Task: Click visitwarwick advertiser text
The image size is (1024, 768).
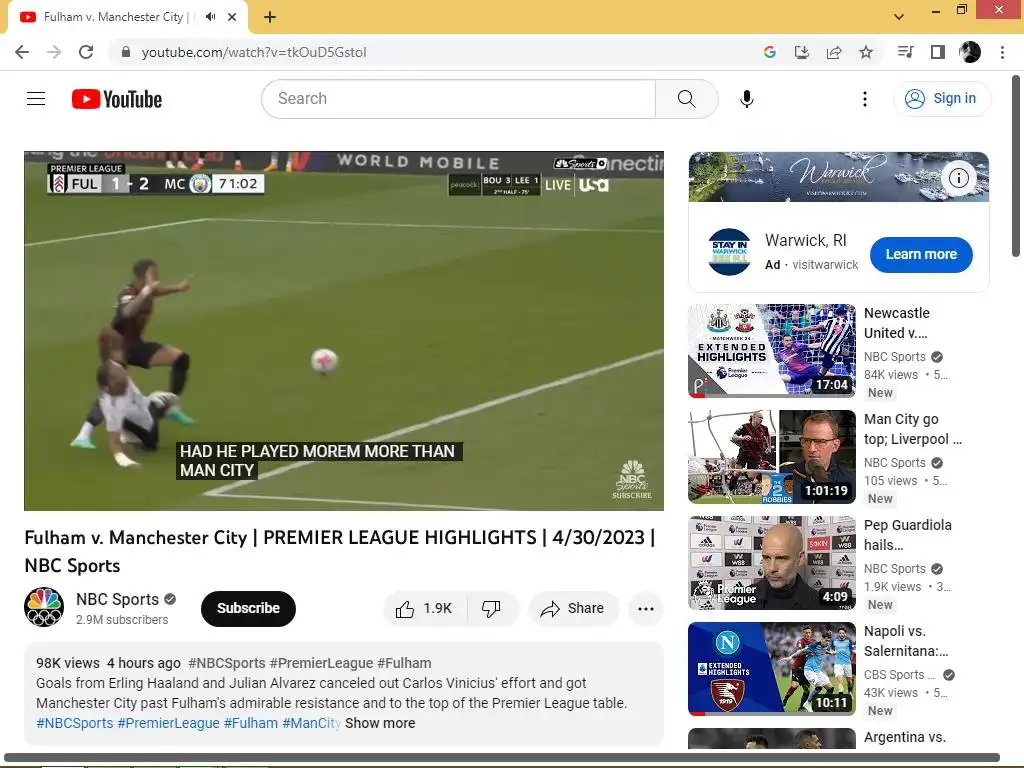Action: pyautogui.click(x=825, y=265)
